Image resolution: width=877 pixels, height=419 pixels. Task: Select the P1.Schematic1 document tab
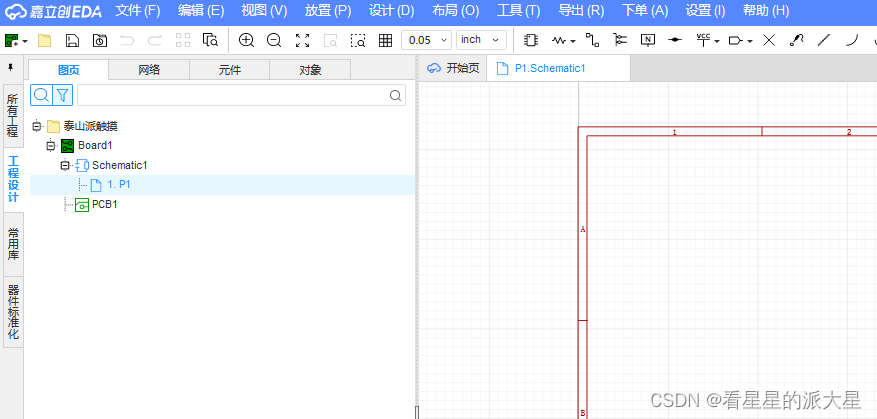pos(558,68)
